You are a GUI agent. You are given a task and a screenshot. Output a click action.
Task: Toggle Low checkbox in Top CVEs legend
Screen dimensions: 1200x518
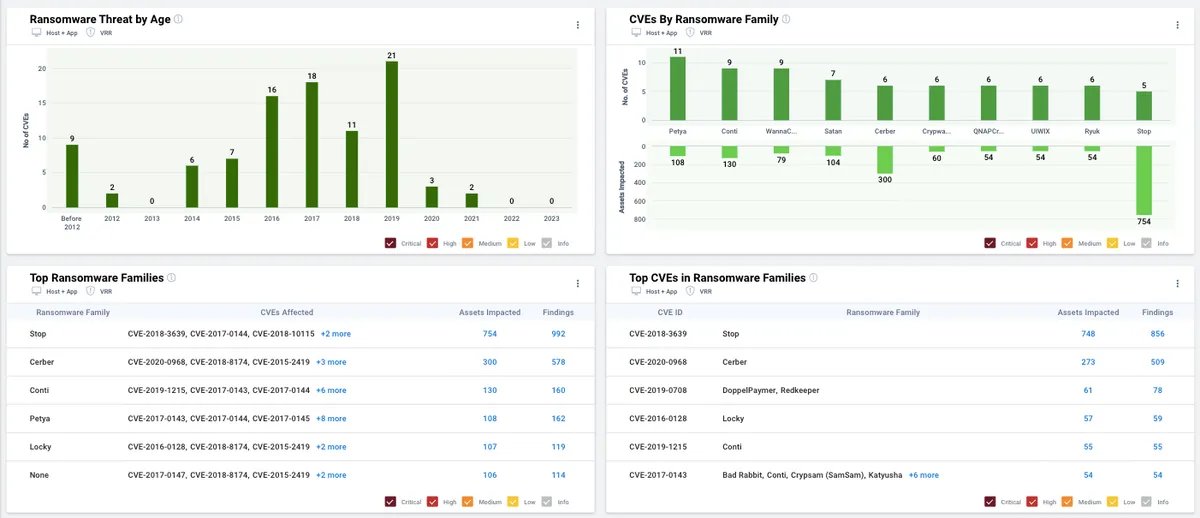[1112, 501]
